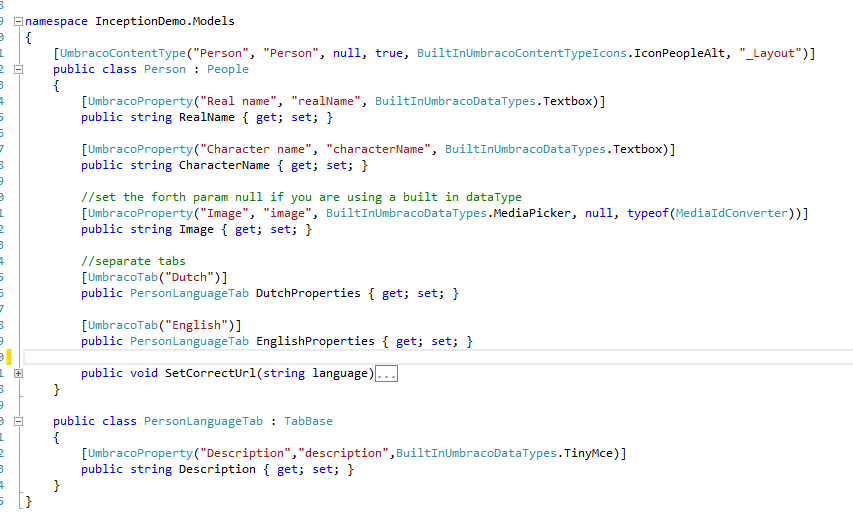Click the RealName property name
Screen dimensions: 853x527
tap(207, 117)
